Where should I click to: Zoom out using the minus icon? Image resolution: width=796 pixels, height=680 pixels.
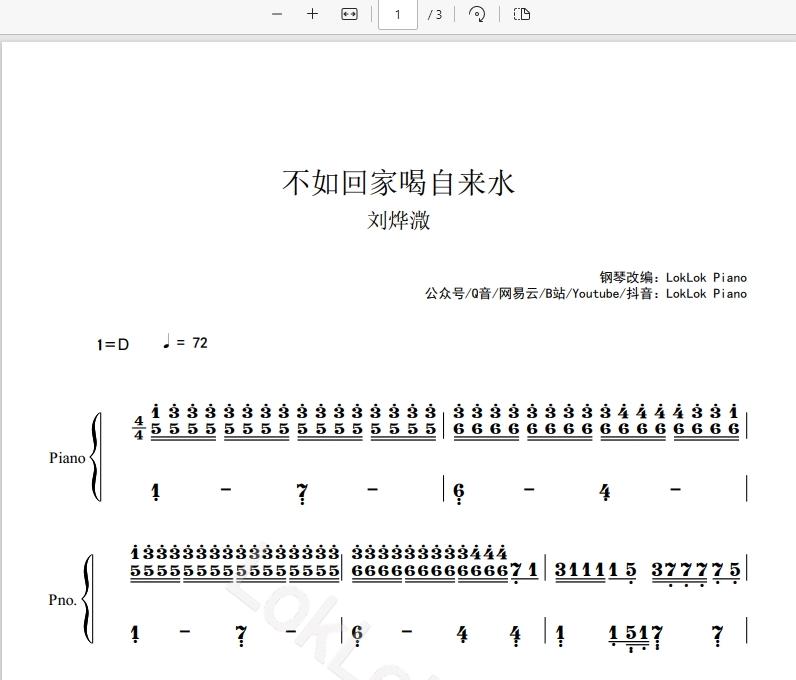277,14
